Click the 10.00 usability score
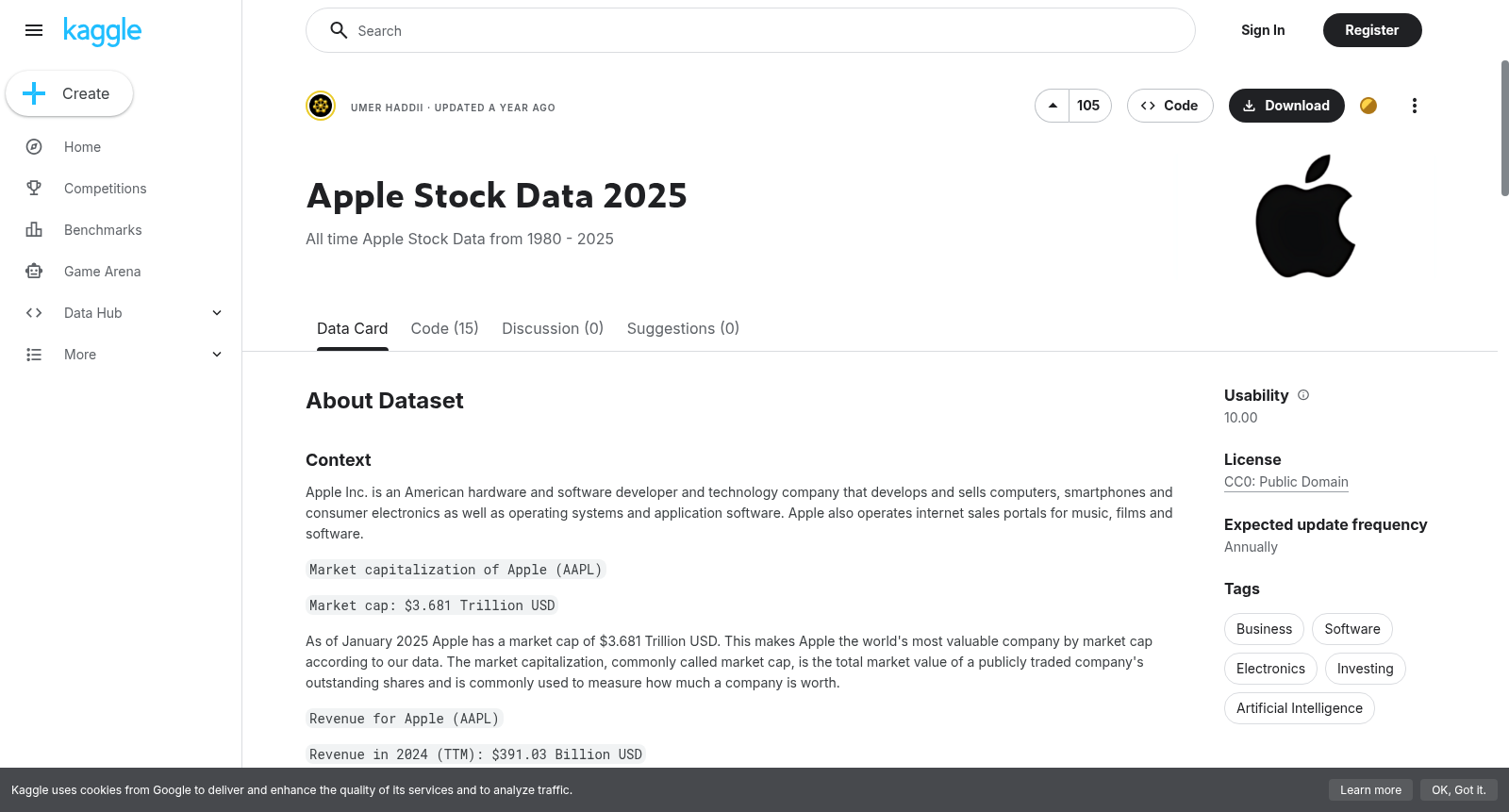 [x=1240, y=418]
